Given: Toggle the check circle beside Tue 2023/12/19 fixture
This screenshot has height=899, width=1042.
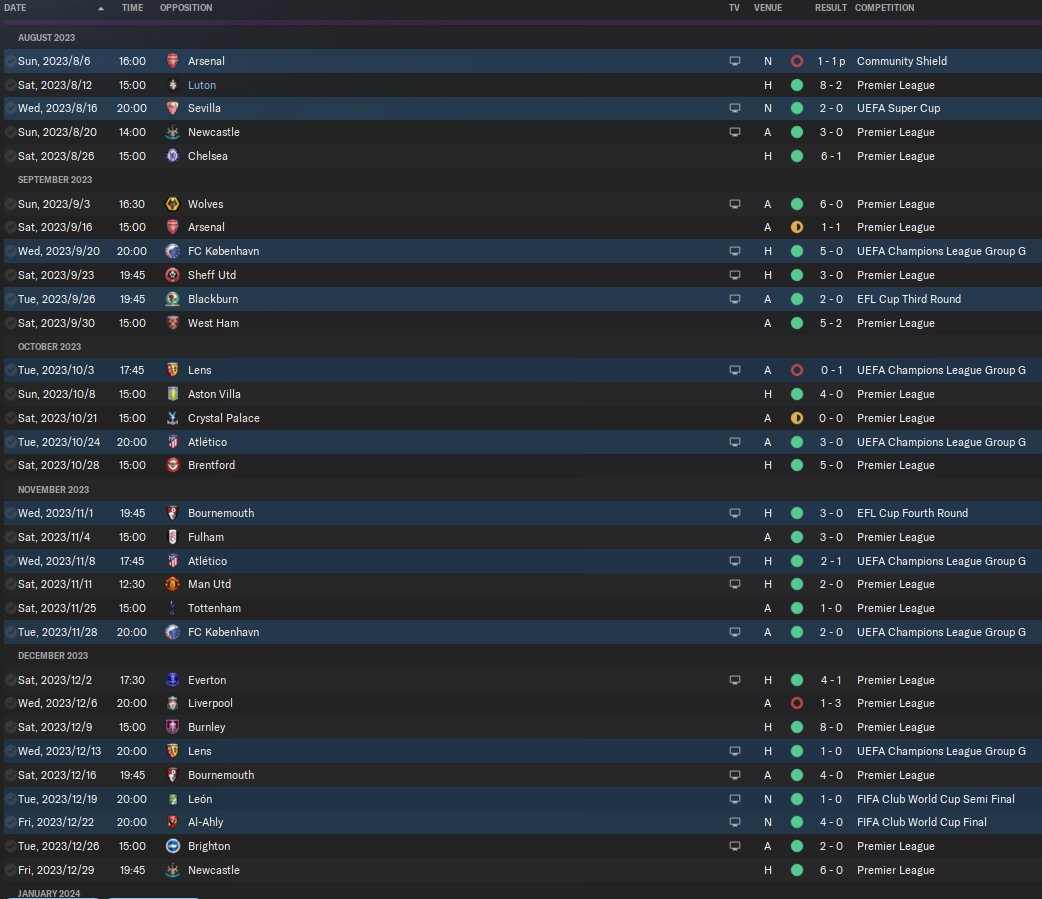Looking at the screenshot, I should 11,799.
